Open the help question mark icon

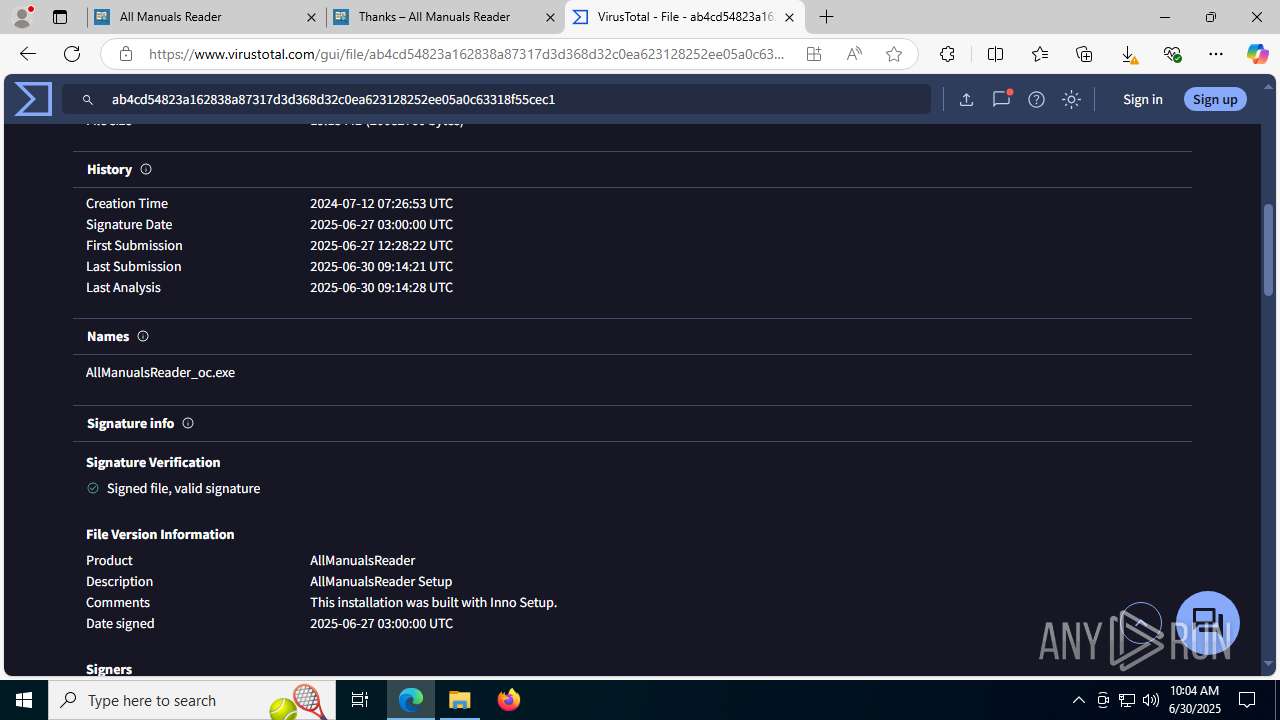(x=1036, y=99)
